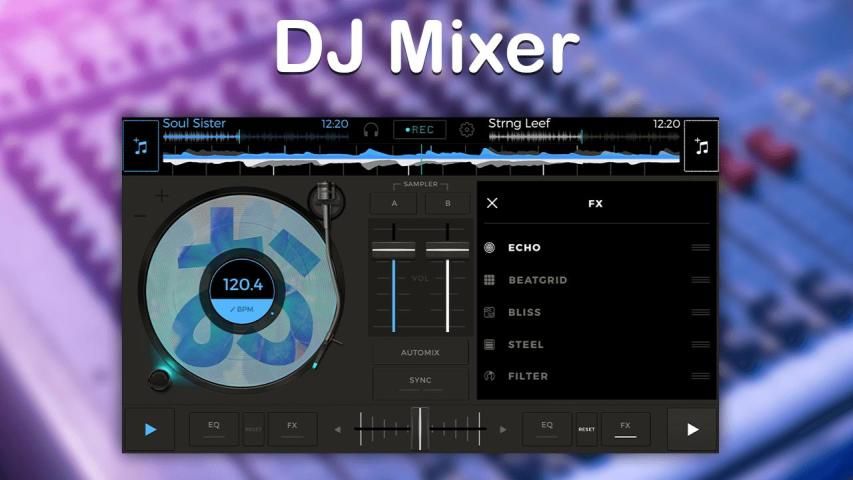Close the FX panel with X
Image resolution: width=853 pixels, height=480 pixels.
tap(492, 203)
